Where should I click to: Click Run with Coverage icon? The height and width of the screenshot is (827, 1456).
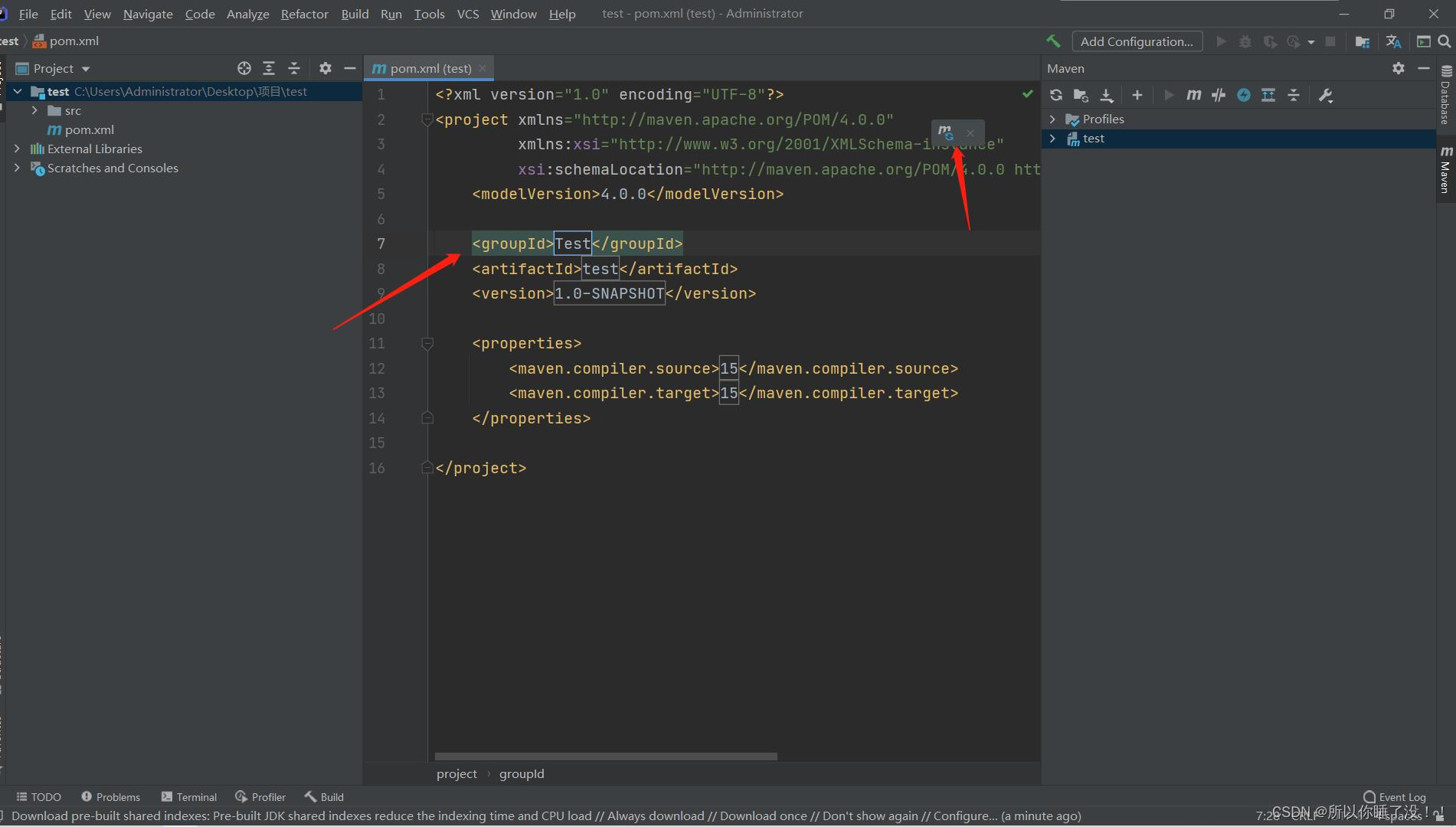1270,41
